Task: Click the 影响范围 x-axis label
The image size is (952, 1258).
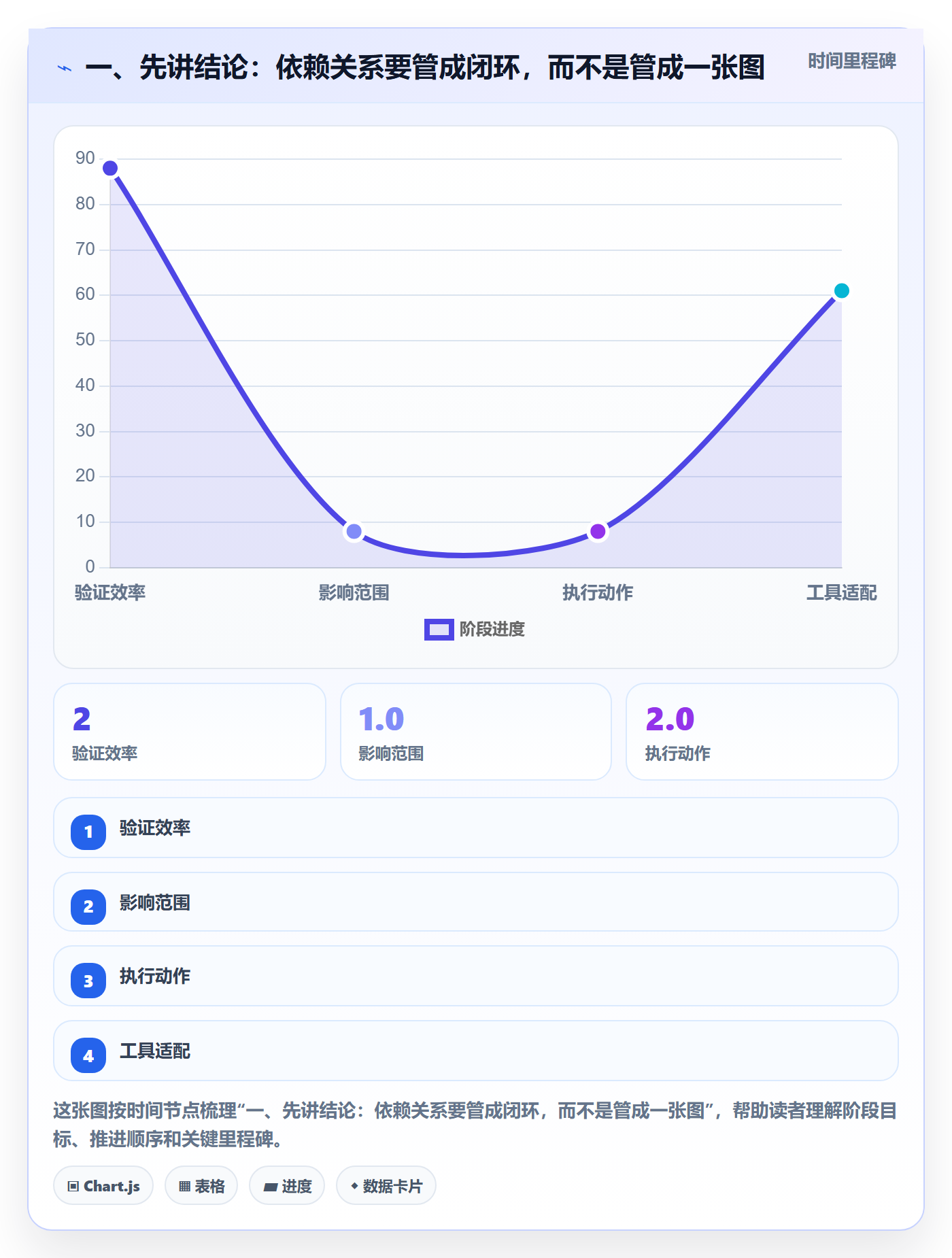Action: tap(354, 593)
